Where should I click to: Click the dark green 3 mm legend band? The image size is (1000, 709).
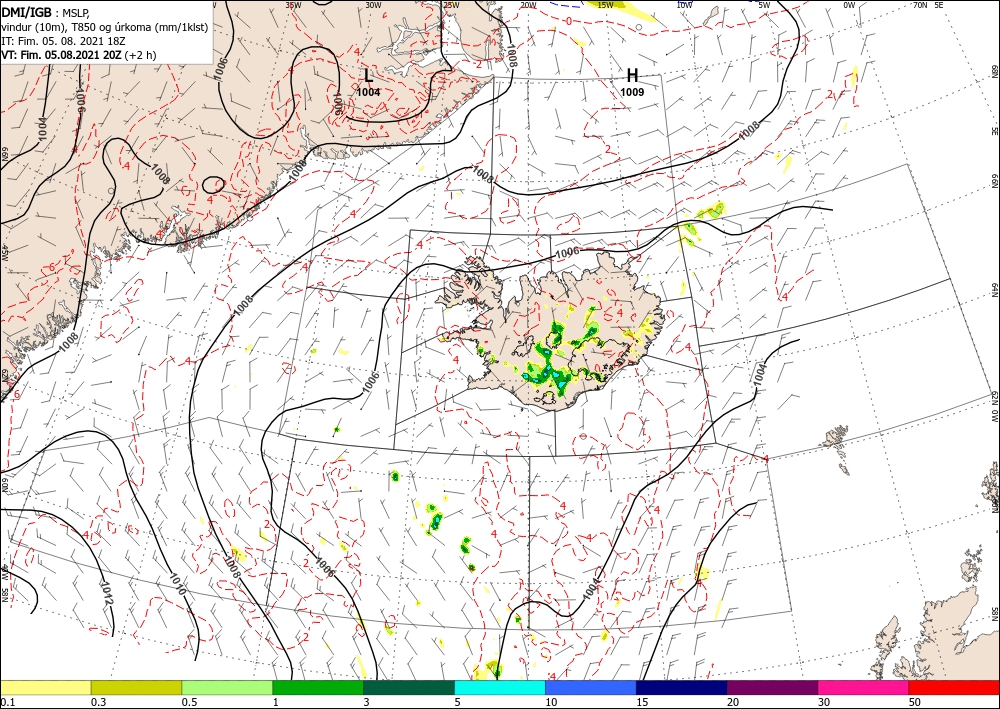(409, 687)
